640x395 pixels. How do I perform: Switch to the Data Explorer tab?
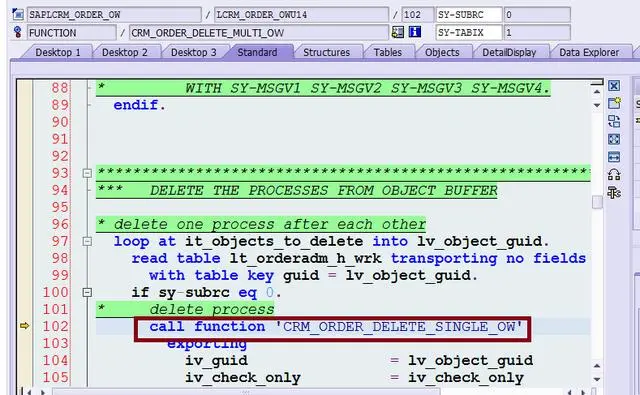click(589, 52)
